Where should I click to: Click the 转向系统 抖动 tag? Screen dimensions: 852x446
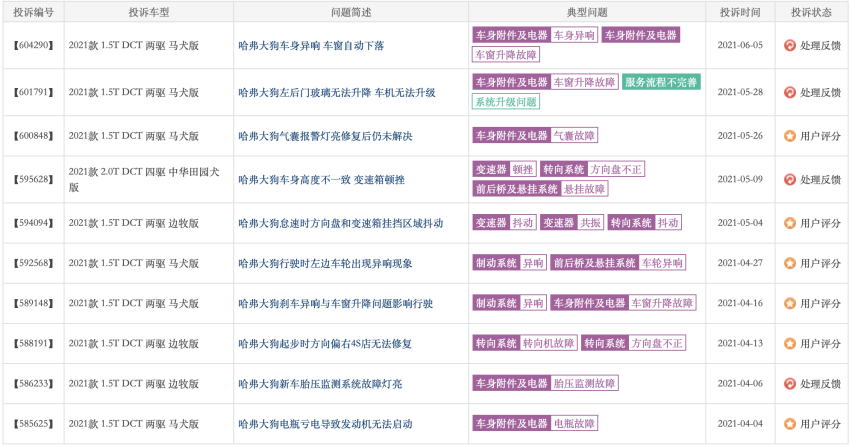(x=644, y=223)
